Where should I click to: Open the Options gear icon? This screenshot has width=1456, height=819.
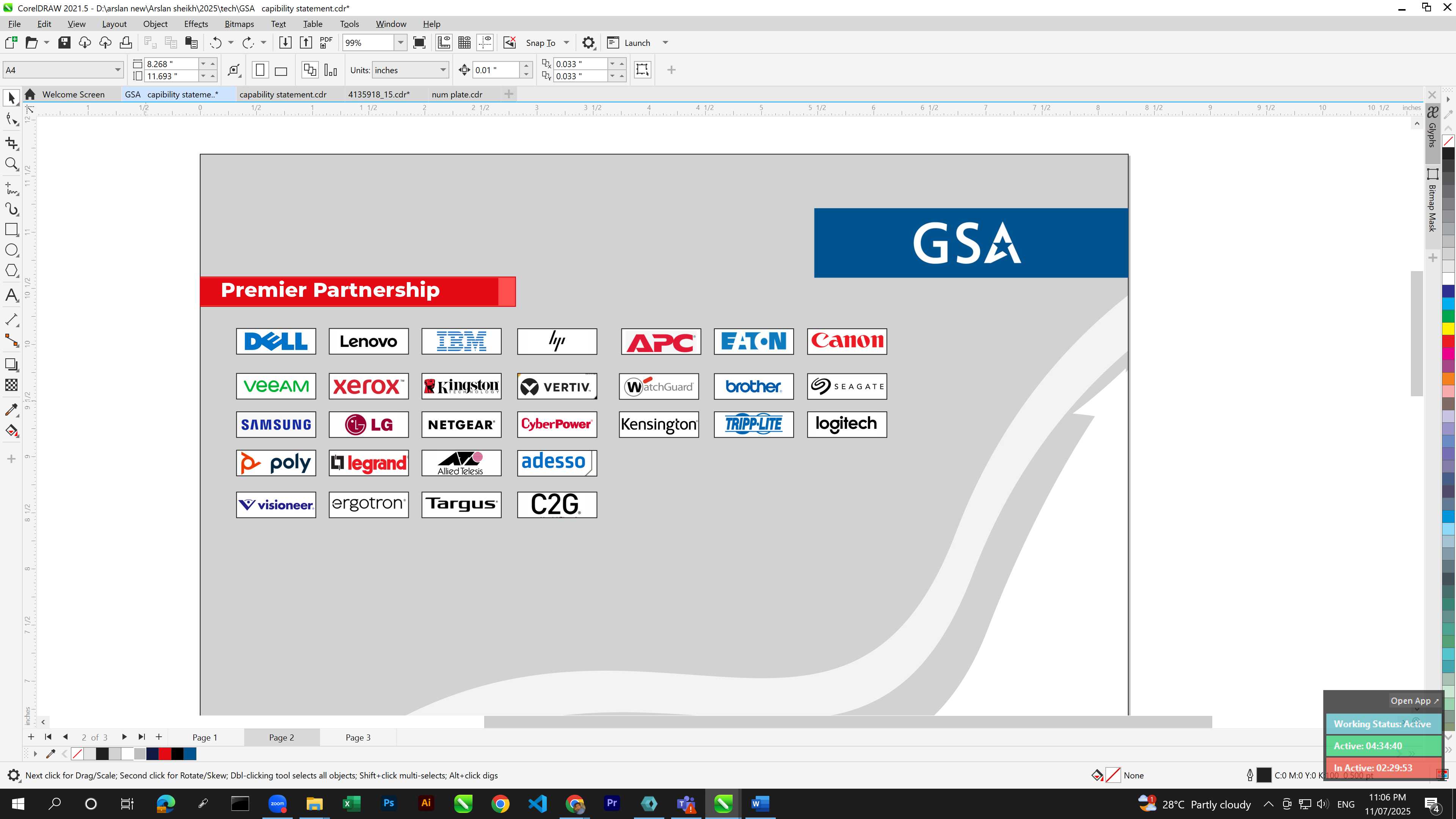coord(588,43)
